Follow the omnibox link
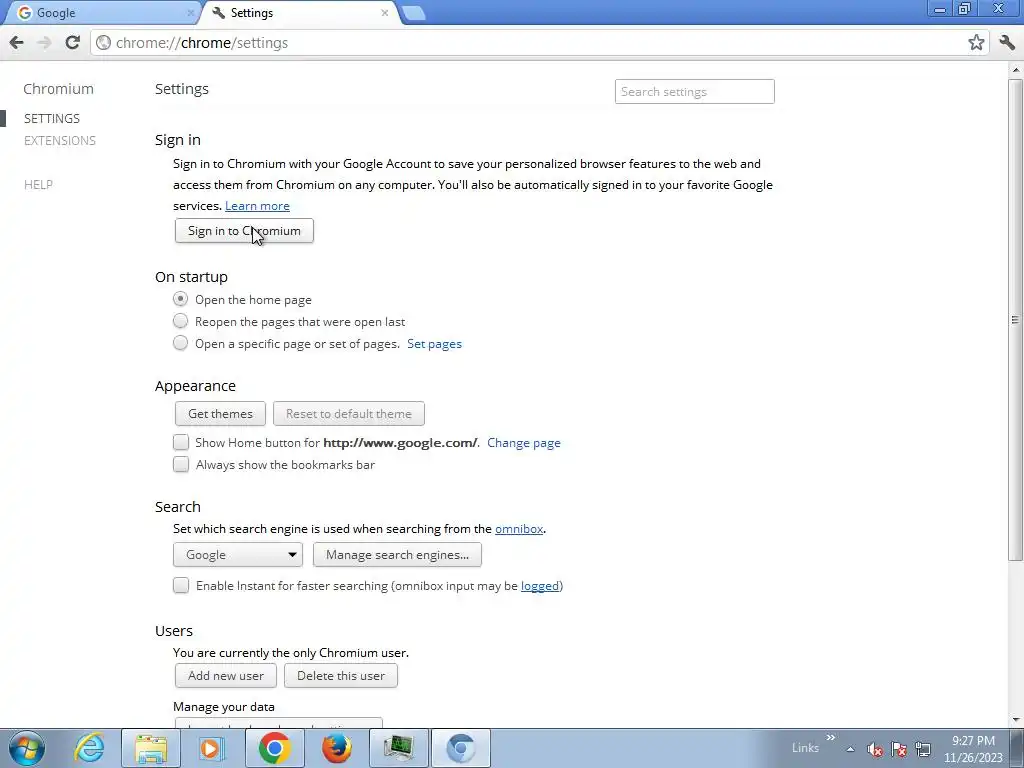Image resolution: width=1024 pixels, height=768 pixels. (519, 529)
